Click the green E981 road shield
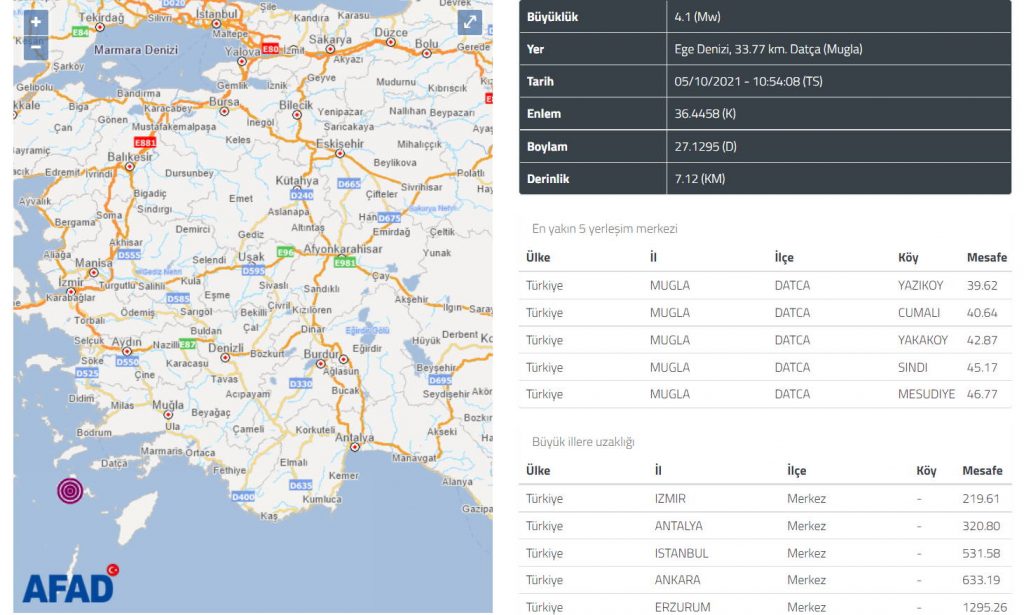This screenshot has width=1024, height=615. coord(345,262)
